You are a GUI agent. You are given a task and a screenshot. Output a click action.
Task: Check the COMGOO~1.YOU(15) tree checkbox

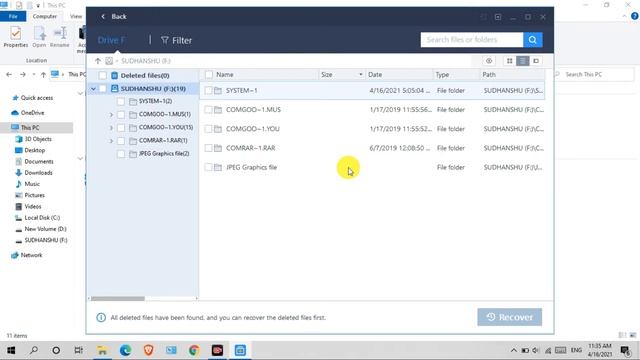(121, 128)
